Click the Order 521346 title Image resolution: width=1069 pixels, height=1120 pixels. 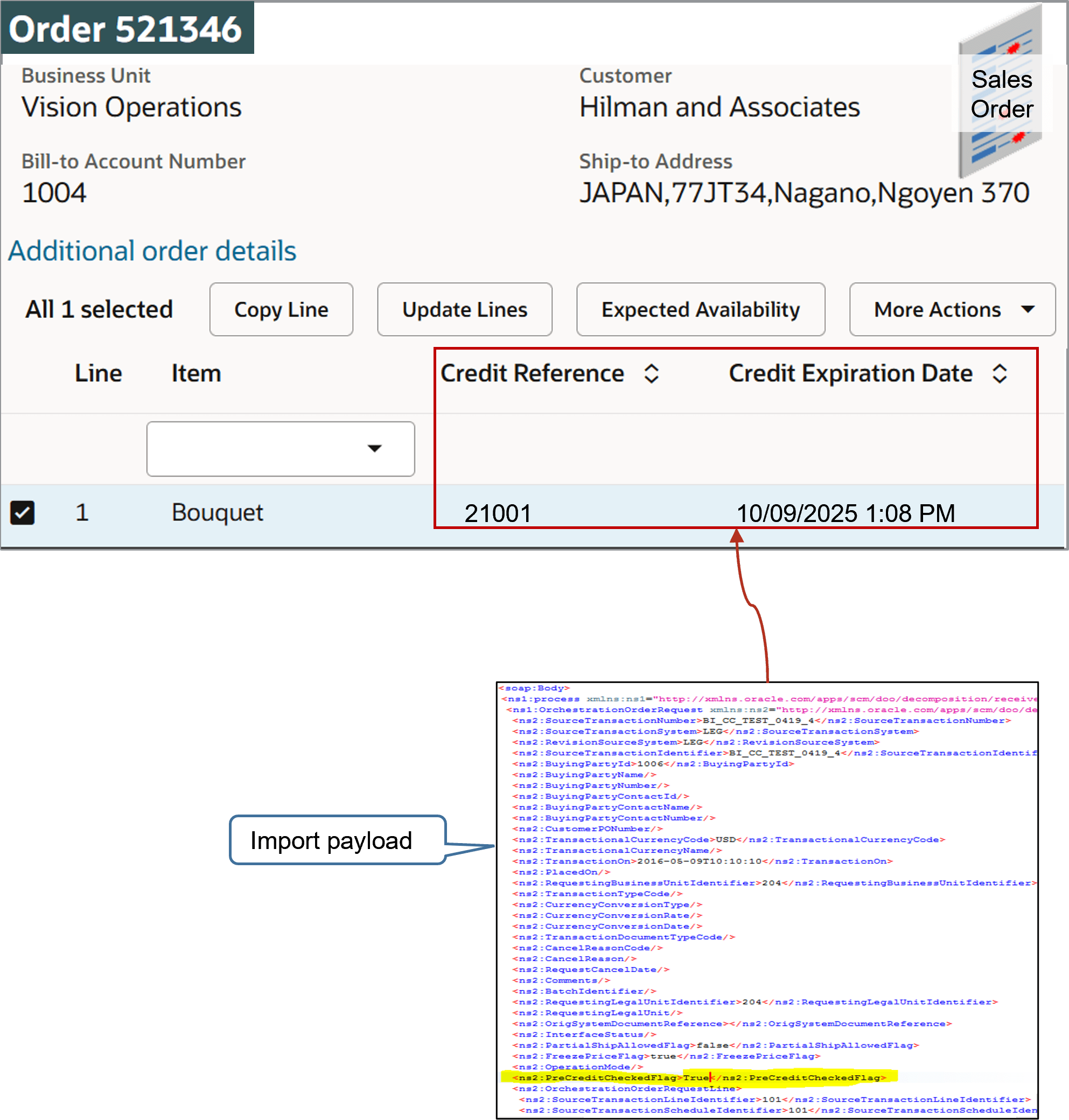click(x=125, y=29)
